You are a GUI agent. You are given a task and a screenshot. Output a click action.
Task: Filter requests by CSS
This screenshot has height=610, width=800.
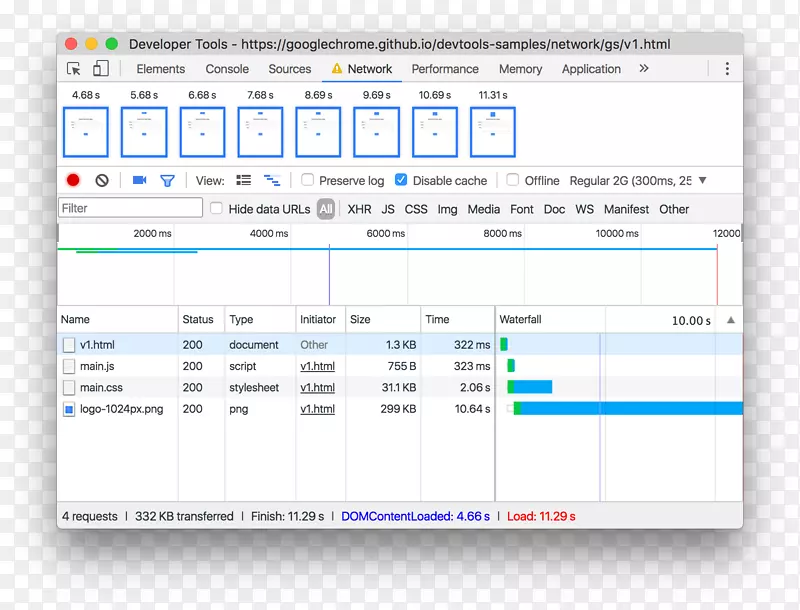[x=416, y=209]
